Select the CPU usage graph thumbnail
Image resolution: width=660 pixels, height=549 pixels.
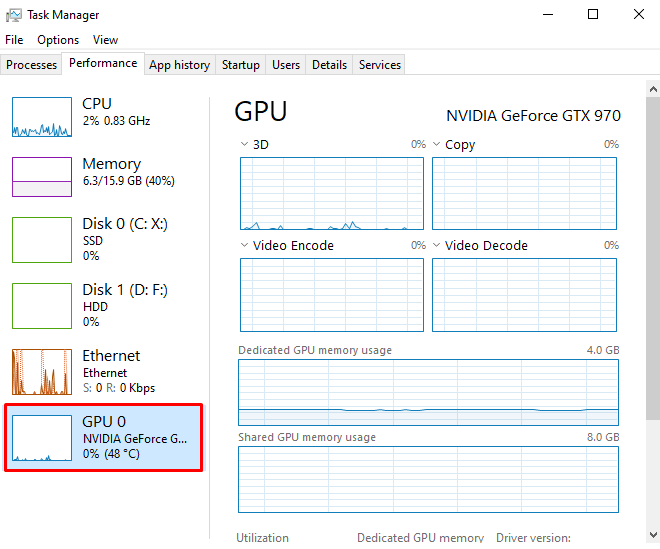coord(42,117)
